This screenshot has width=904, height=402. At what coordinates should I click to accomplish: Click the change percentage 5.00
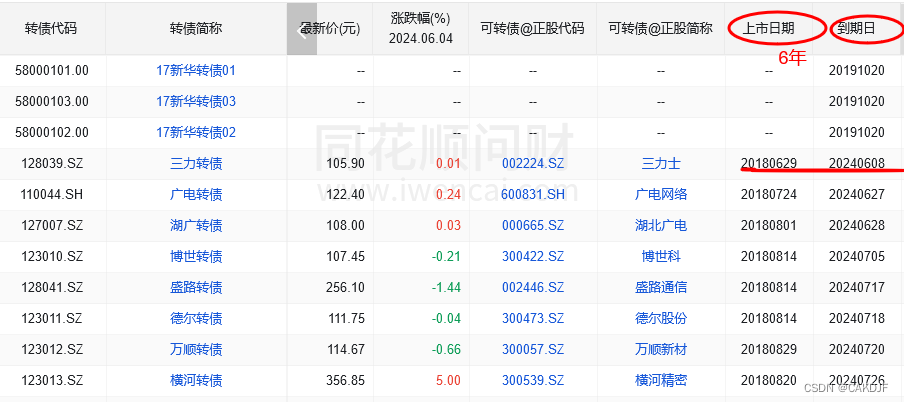(x=449, y=381)
